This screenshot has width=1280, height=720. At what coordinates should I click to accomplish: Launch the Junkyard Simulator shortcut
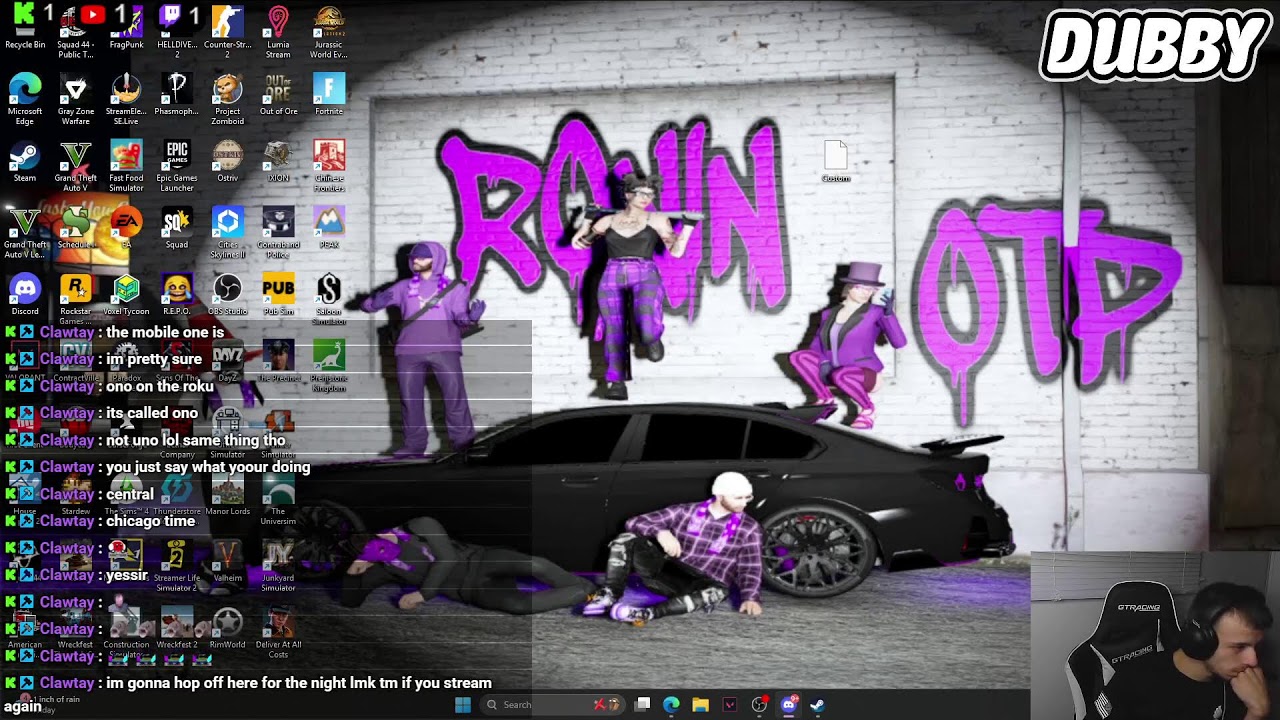(278, 566)
